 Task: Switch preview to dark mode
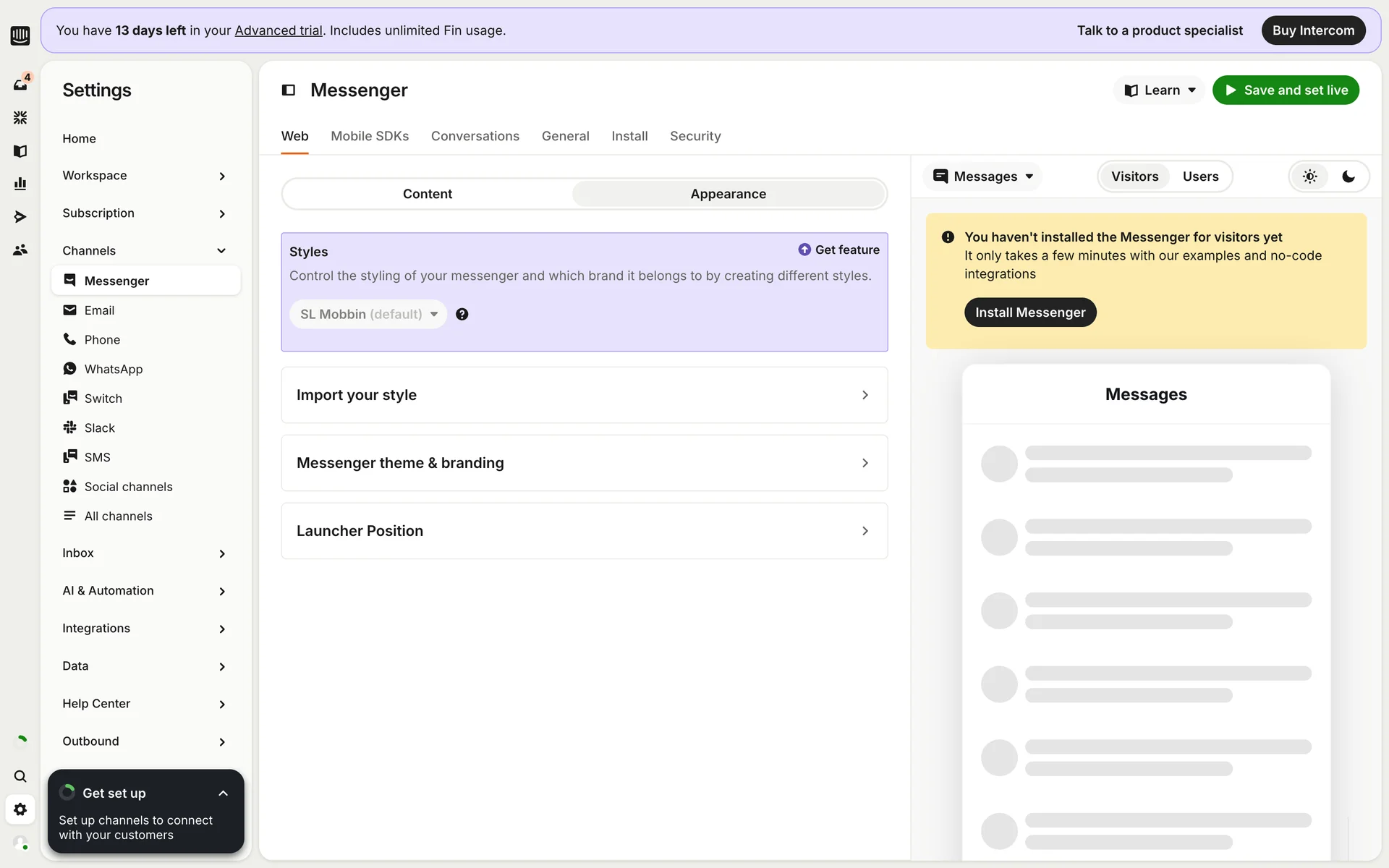coord(1348,176)
